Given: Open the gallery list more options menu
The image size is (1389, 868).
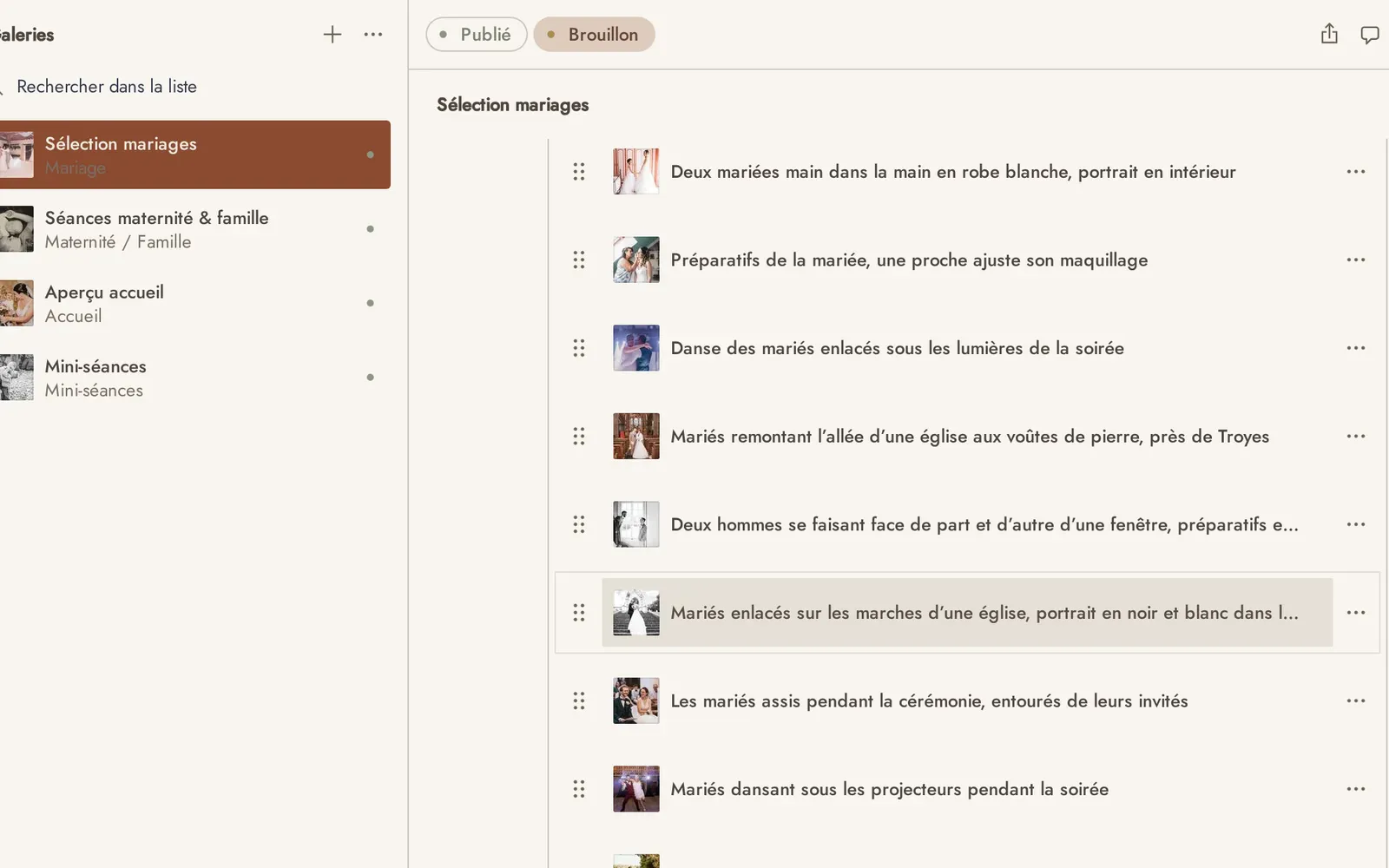Looking at the screenshot, I should point(373,35).
